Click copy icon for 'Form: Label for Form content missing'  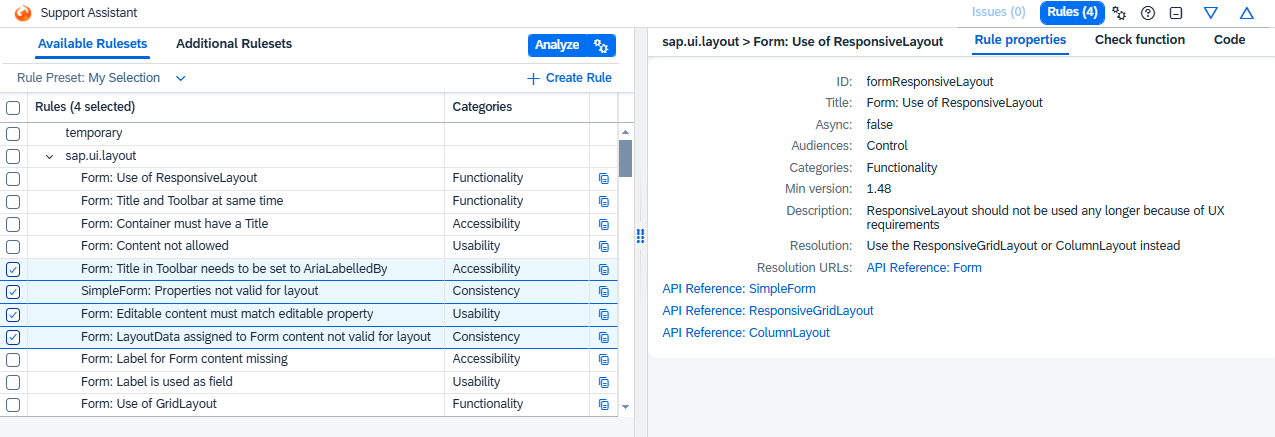point(603,359)
